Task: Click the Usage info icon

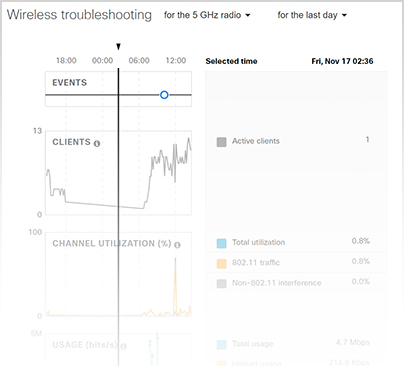Action: [124, 346]
